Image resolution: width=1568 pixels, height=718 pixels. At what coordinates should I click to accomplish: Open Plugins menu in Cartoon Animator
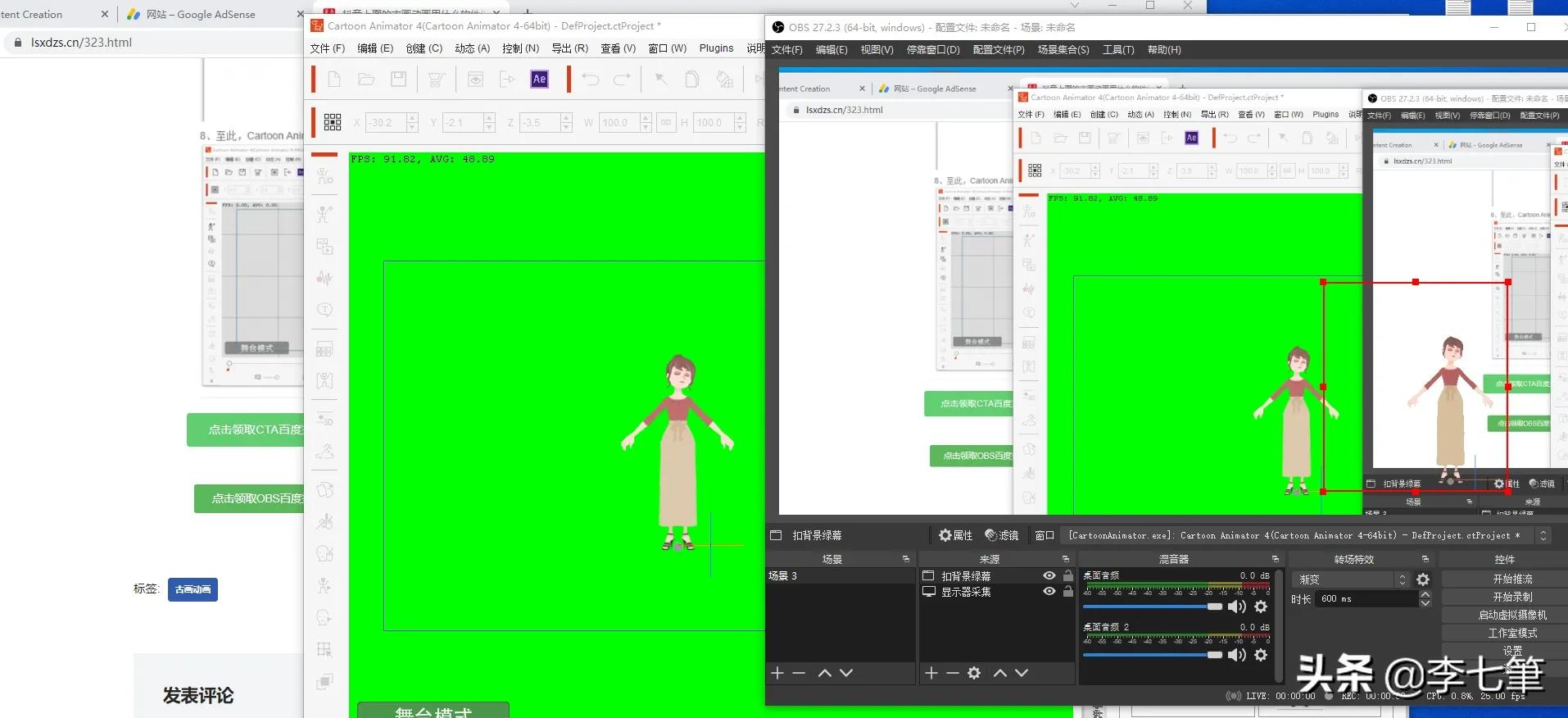point(716,48)
